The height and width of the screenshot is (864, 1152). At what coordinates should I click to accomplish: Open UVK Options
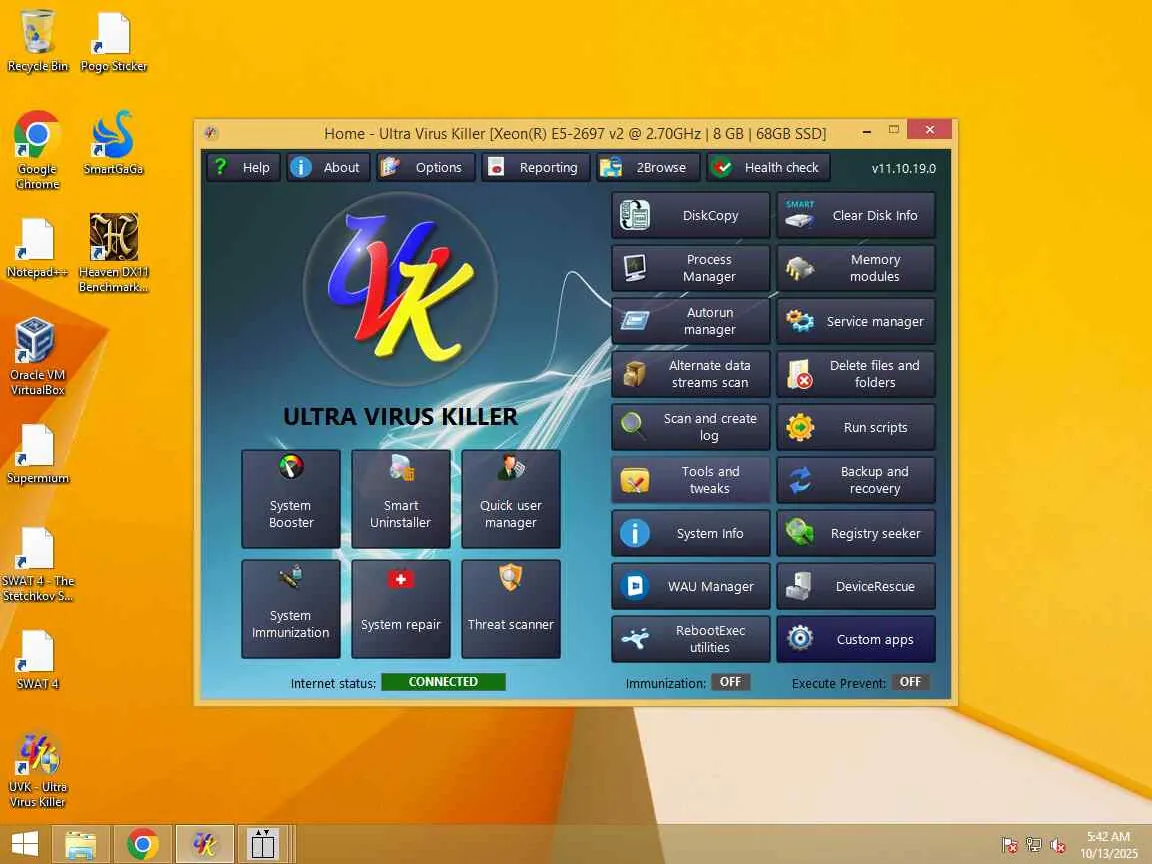tap(425, 168)
